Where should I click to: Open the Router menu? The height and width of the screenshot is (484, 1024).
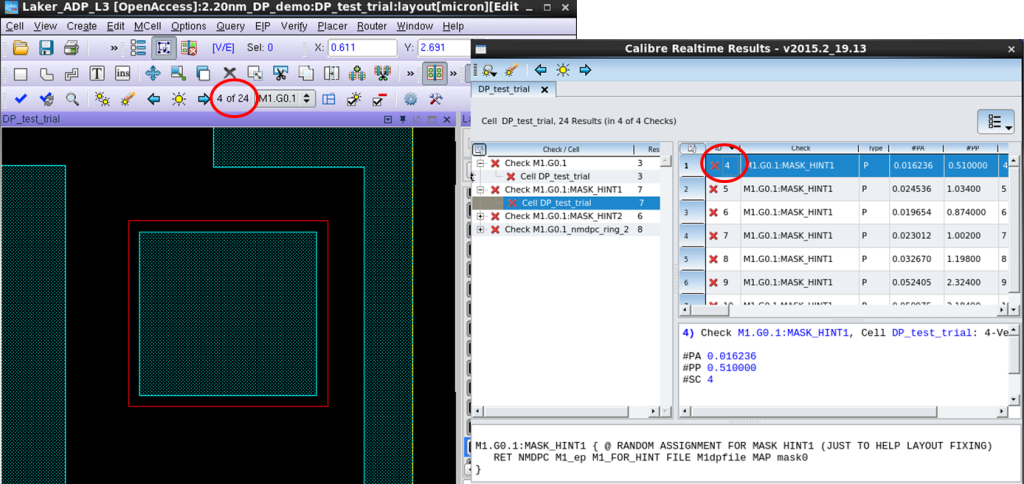[372, 26]
